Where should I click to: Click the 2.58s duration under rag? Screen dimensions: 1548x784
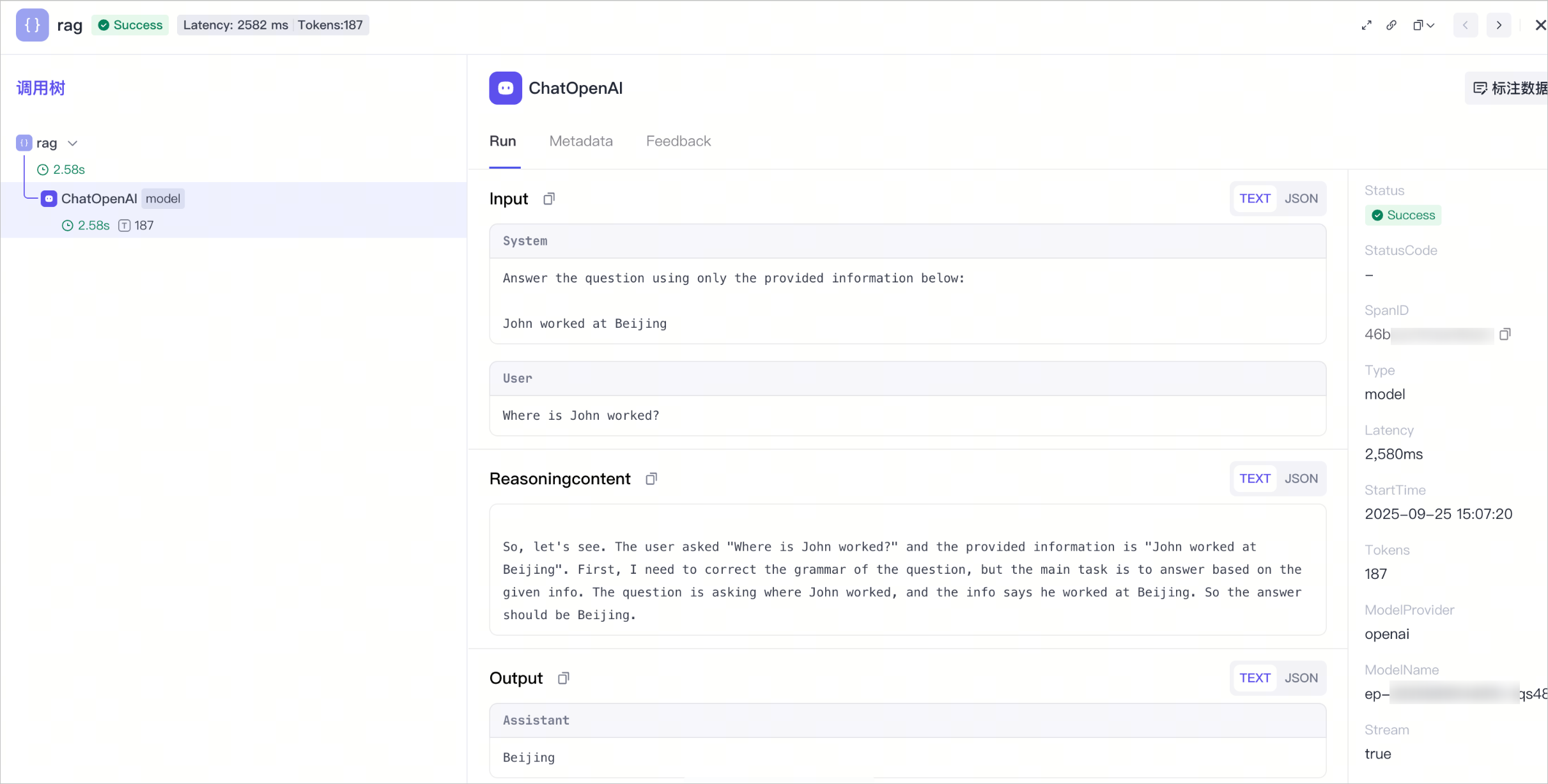pos(69,170)
